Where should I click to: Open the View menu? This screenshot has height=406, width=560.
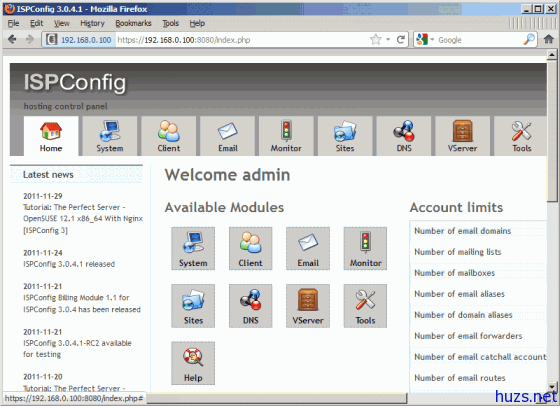point(61,23)
